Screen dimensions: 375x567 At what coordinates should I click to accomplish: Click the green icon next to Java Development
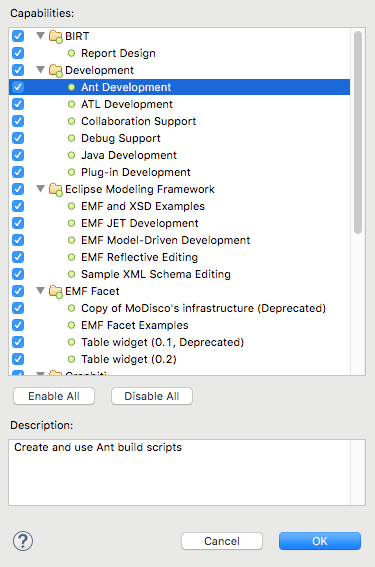point(72,155)
